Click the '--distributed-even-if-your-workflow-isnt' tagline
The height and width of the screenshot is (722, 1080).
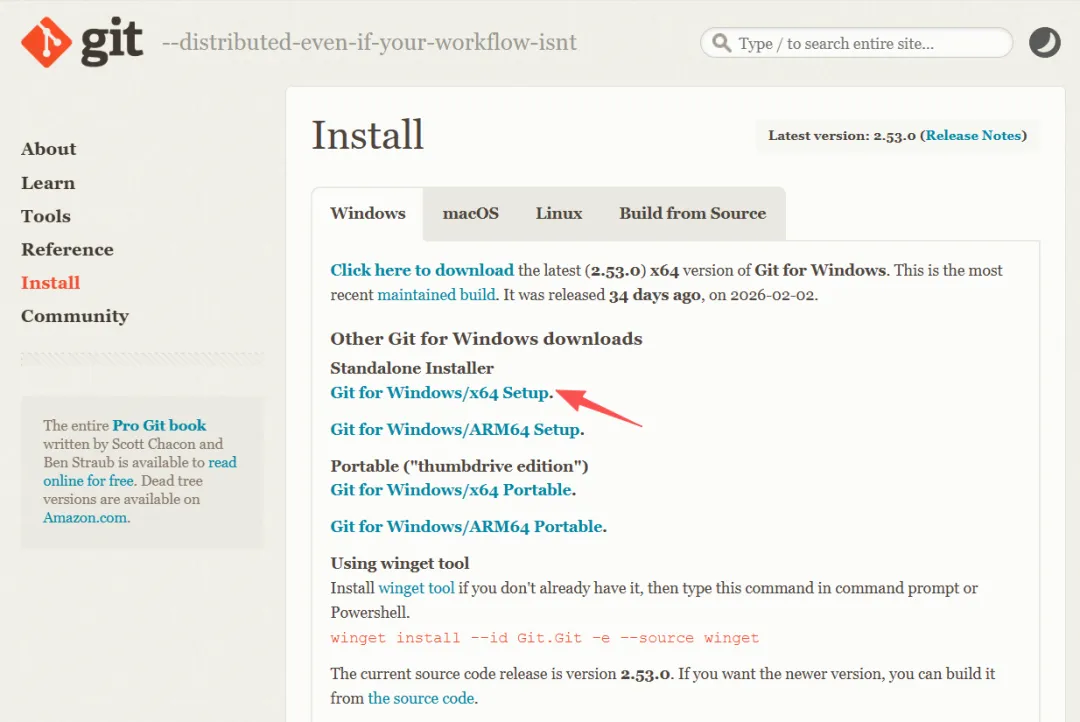(x=369, y=43)
